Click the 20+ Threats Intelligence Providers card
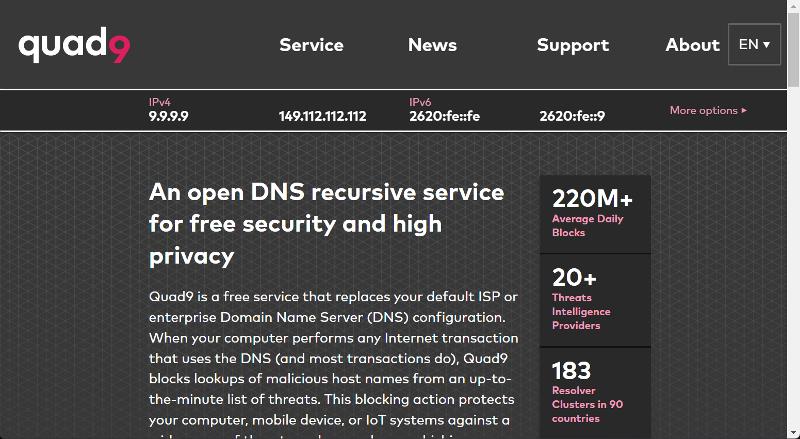Viewport: 800px width, 439px height. pos(595,298)
